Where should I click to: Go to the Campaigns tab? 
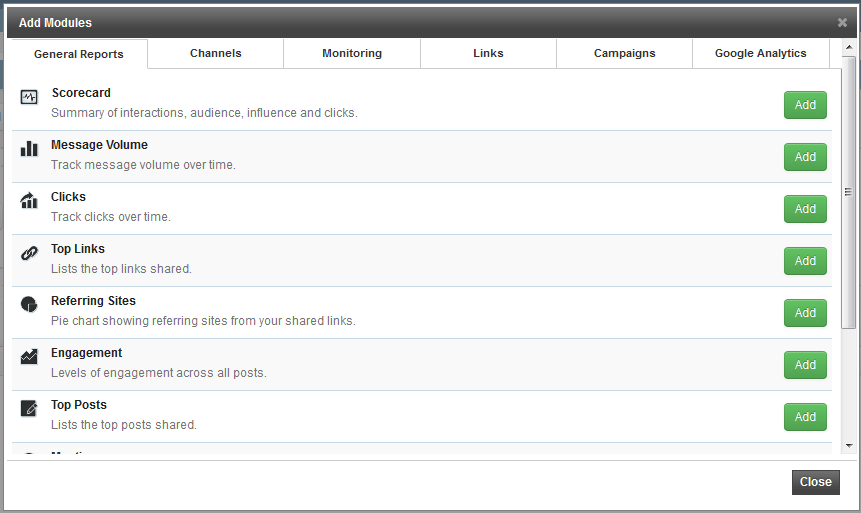point(624,54)
